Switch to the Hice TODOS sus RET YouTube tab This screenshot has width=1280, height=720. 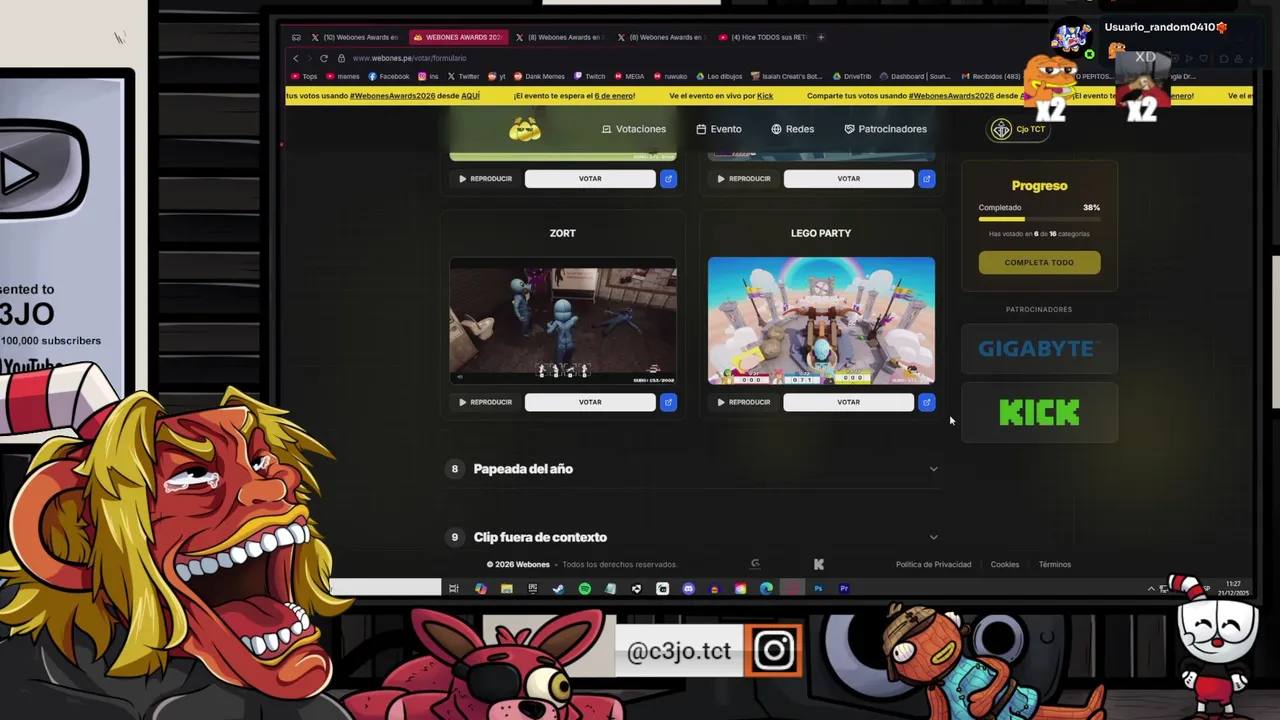tap(763, 37)
